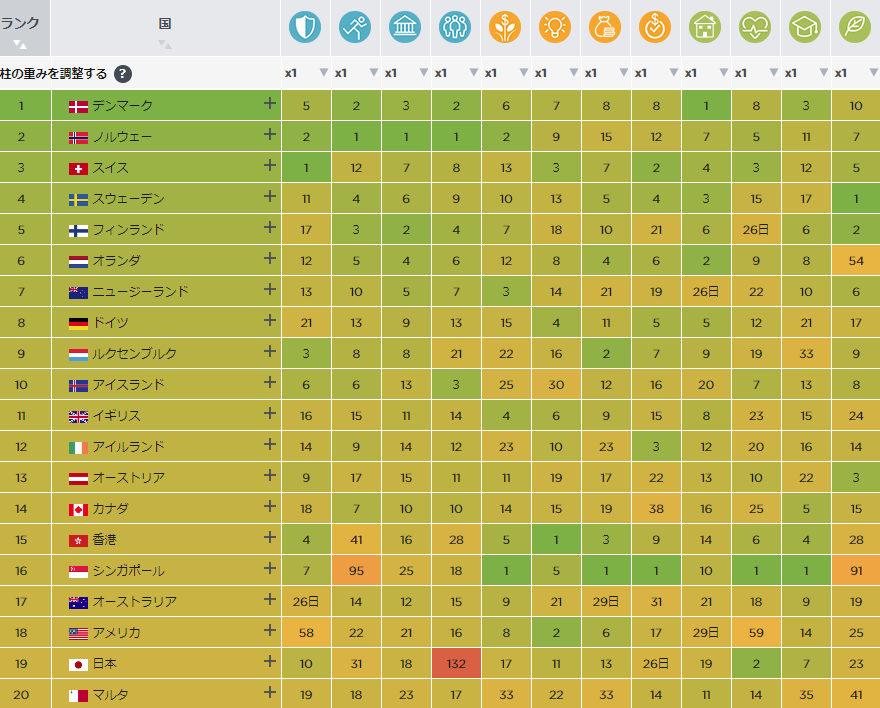Open the help icon beside 柱の重みを調整する

tap(122, 73)
